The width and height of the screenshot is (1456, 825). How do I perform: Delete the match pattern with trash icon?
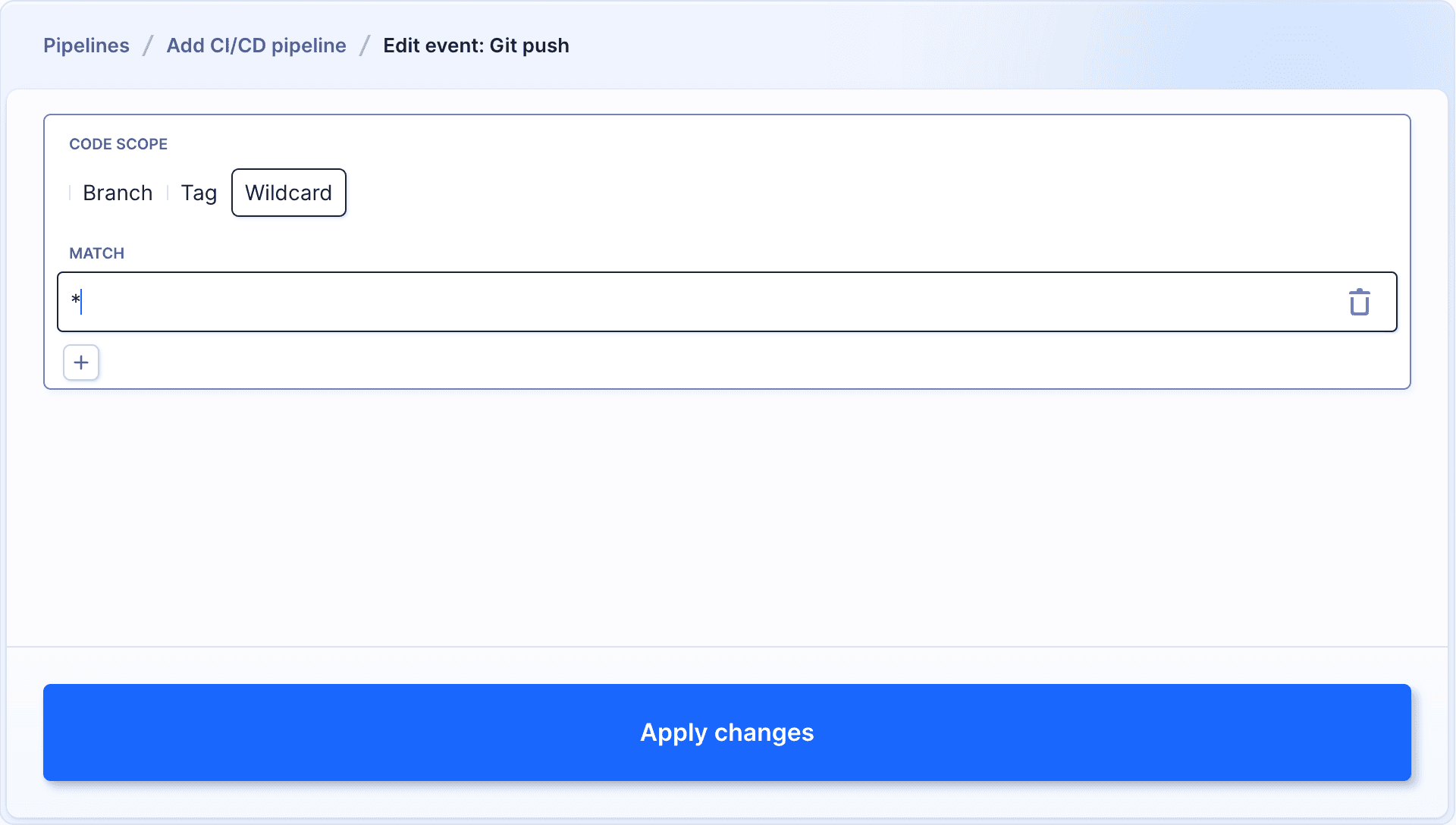(x=1359, y=302)
